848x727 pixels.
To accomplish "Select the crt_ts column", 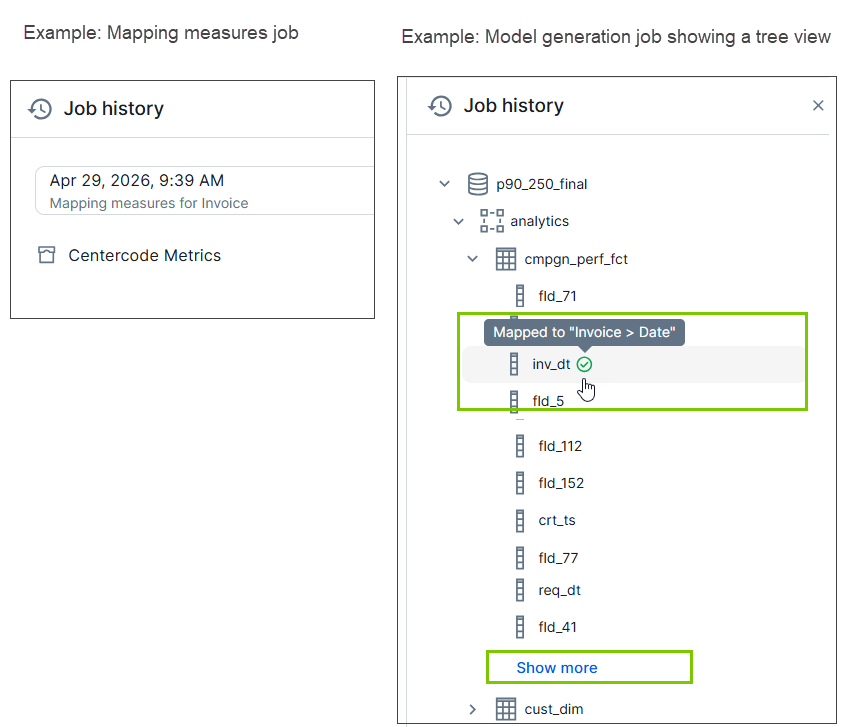I will coord(556,520).
